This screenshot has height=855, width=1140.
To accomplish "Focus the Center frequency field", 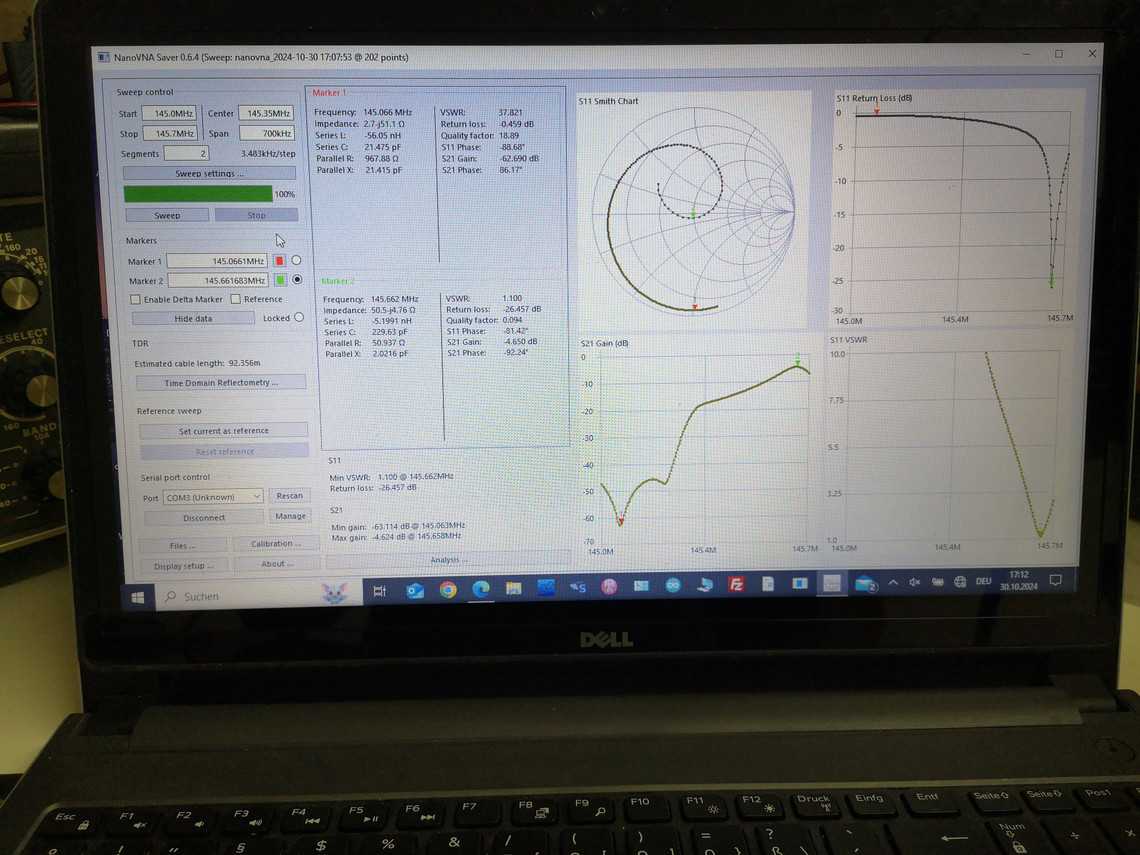I will pos(266,113).
